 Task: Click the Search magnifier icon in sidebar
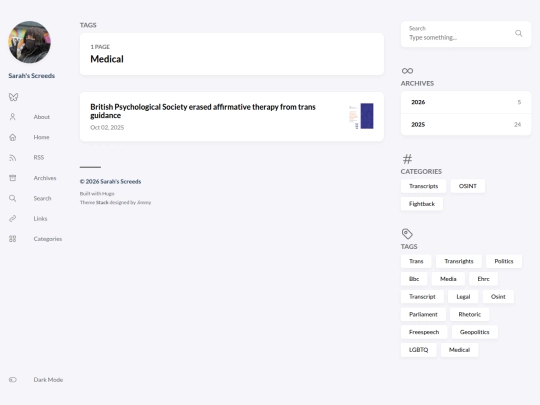(x=13, y=198)
